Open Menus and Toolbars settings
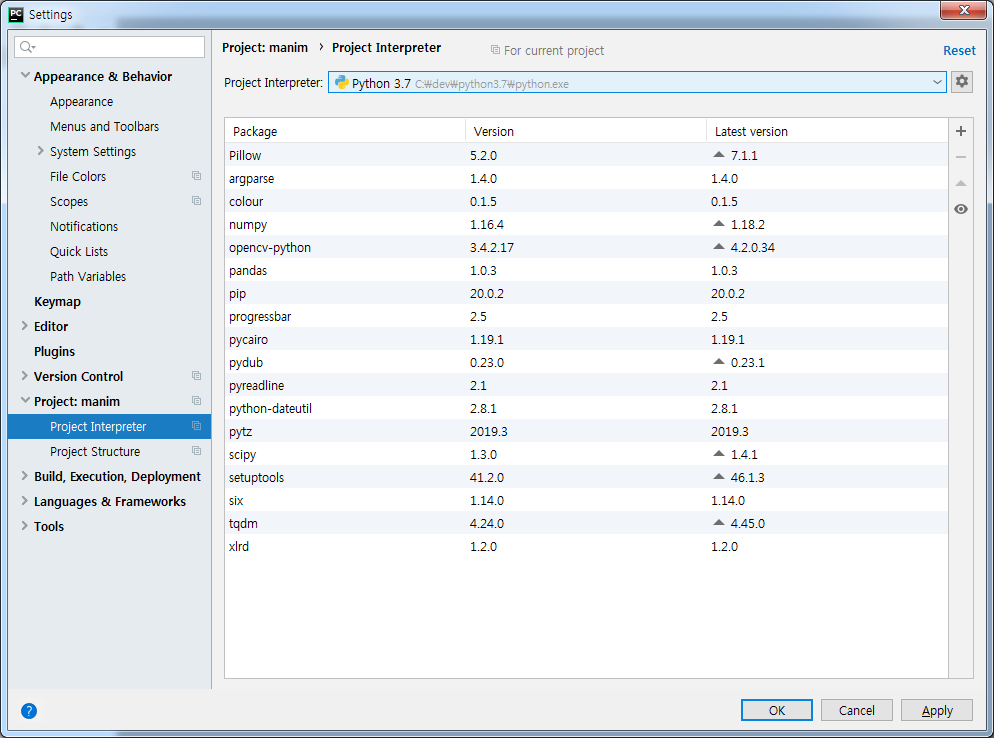Image resolution: width=994 pixels, height=738 pixels. [105, 126]
